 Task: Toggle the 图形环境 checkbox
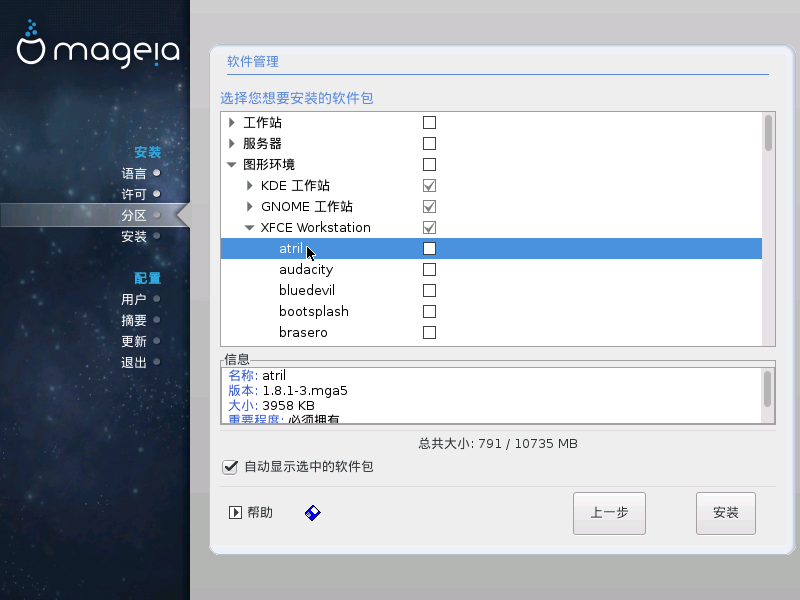pos(430,164)
